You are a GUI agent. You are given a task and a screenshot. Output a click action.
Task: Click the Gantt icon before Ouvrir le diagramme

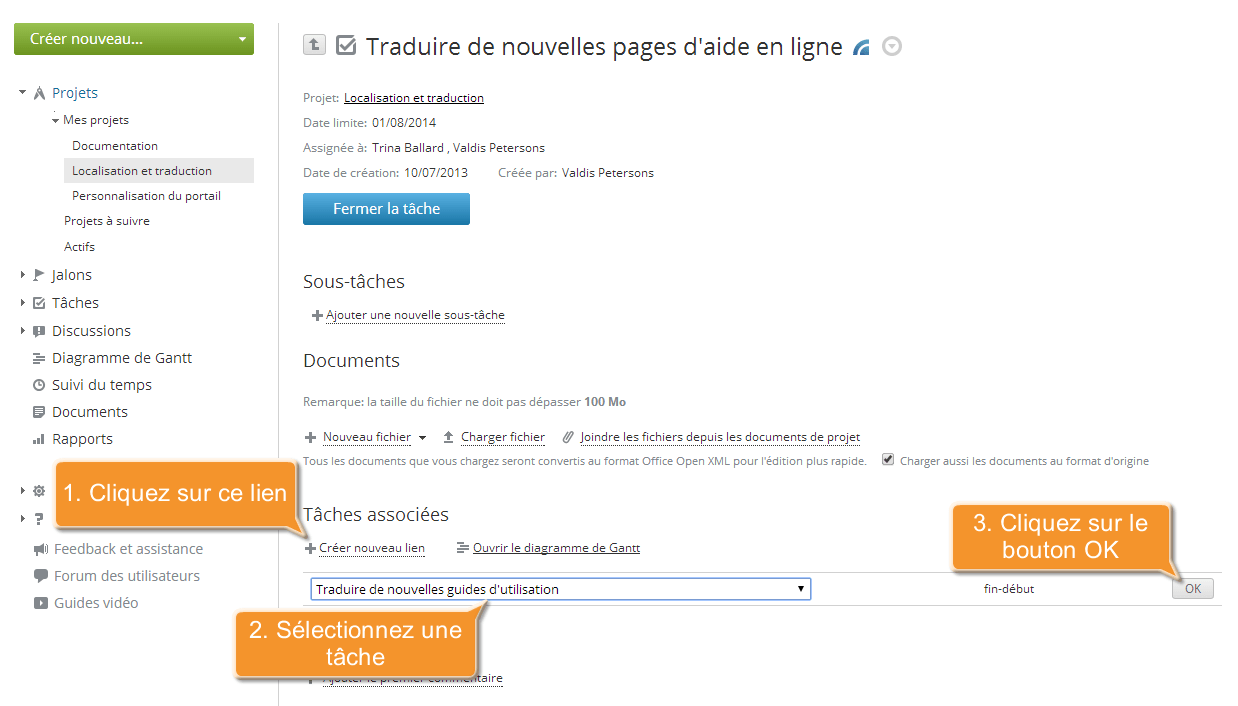click(462, 548)
